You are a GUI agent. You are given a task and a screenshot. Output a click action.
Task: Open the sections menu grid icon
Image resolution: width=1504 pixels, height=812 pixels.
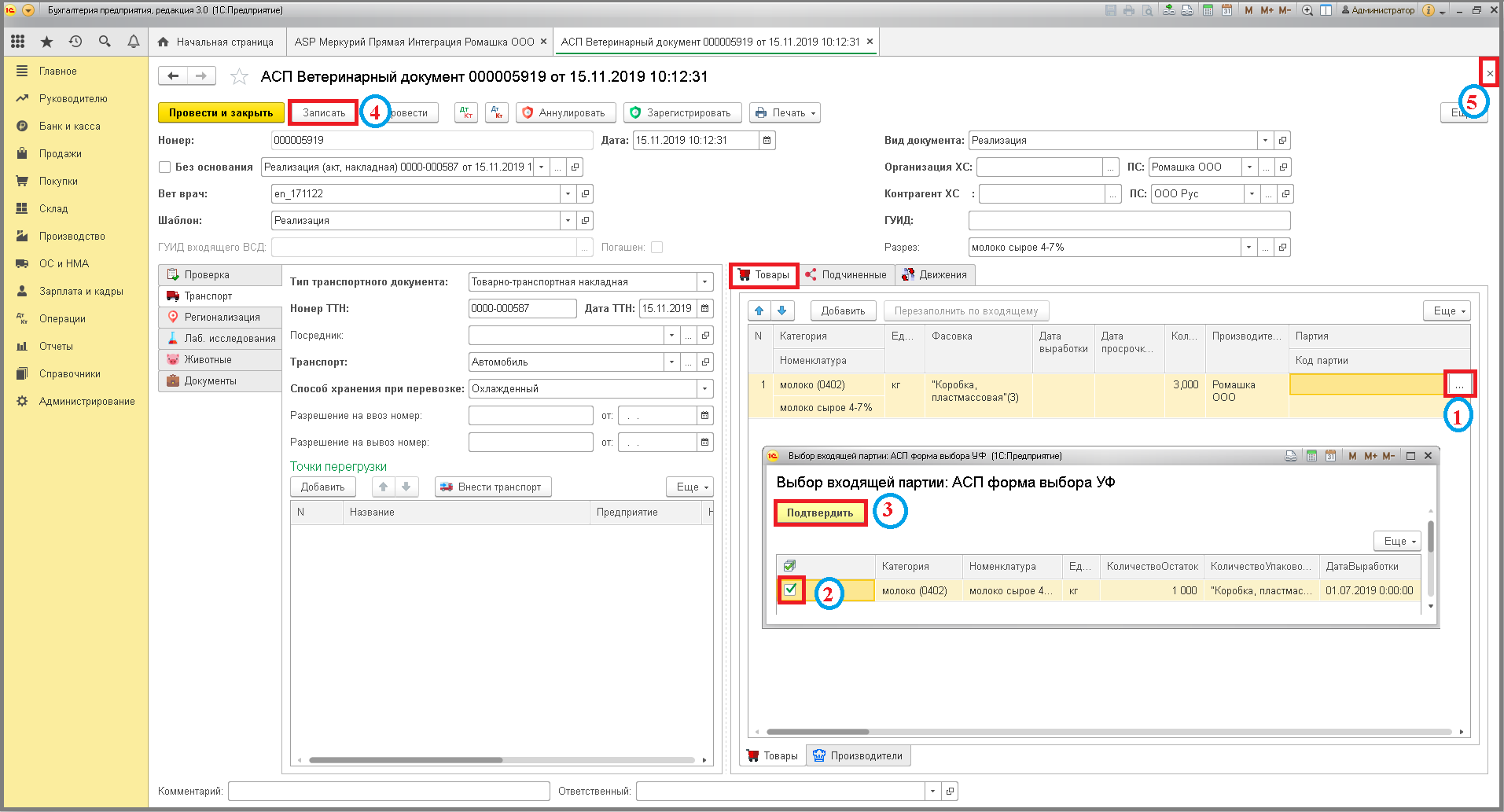pyautogui.click(x=17, y=42)
